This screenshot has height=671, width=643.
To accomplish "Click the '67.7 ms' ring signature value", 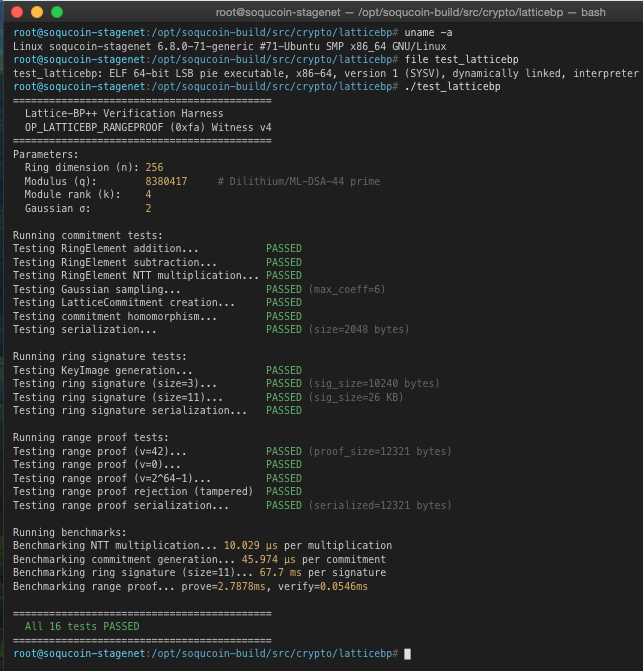I will click(x=280, y=572).
